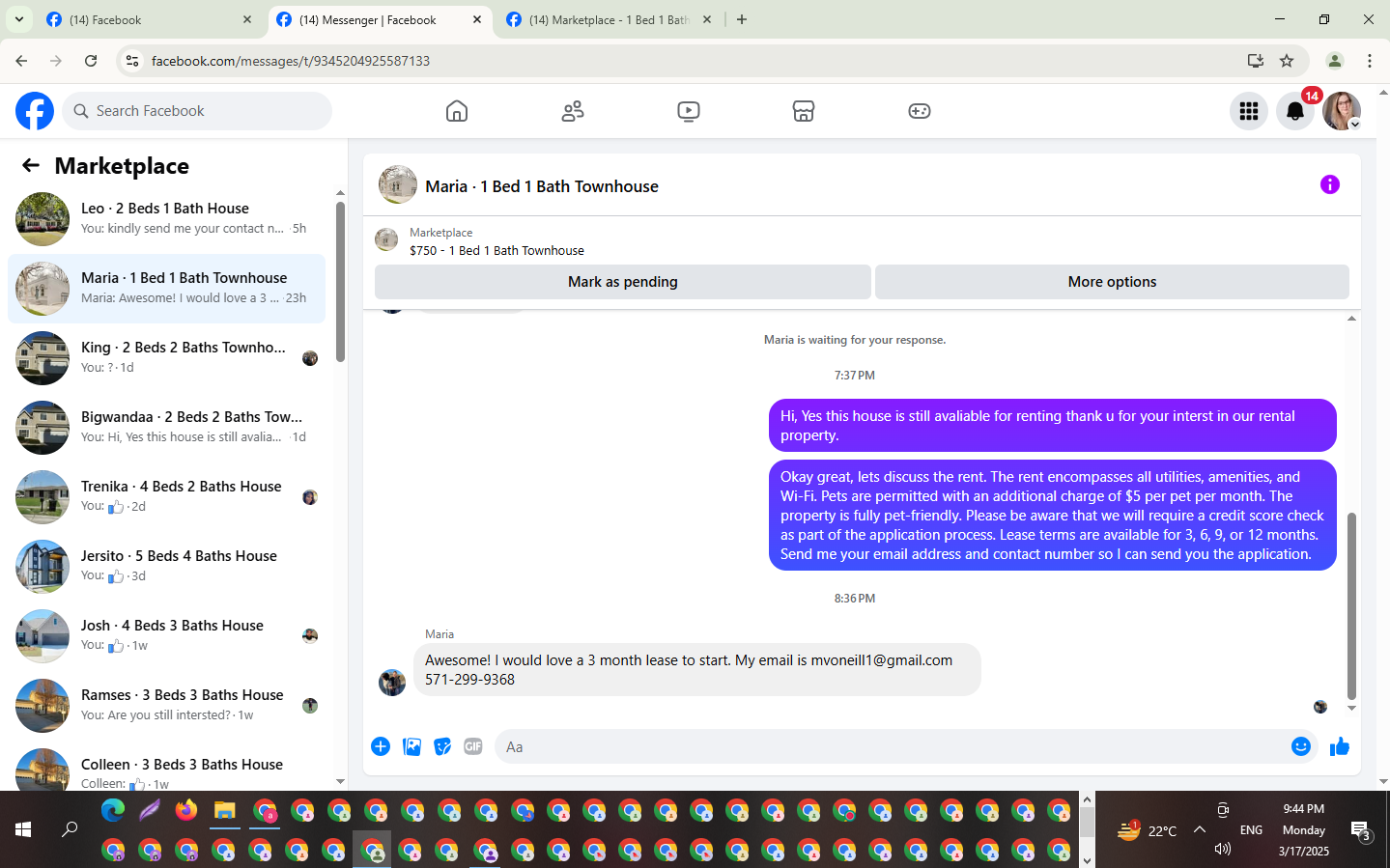Image resolution: width=1390 pixels, height=868 pixels.
Task: Click Maria's avatar beside her email message
Action: [x=392, y=683]
